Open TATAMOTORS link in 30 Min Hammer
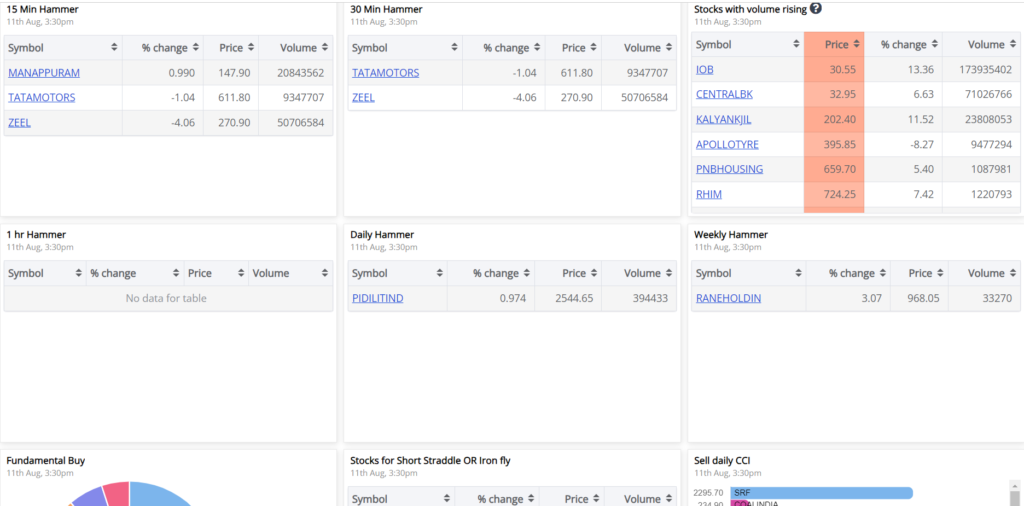Screen dimensions: 1024x506 tap(385, 72)
